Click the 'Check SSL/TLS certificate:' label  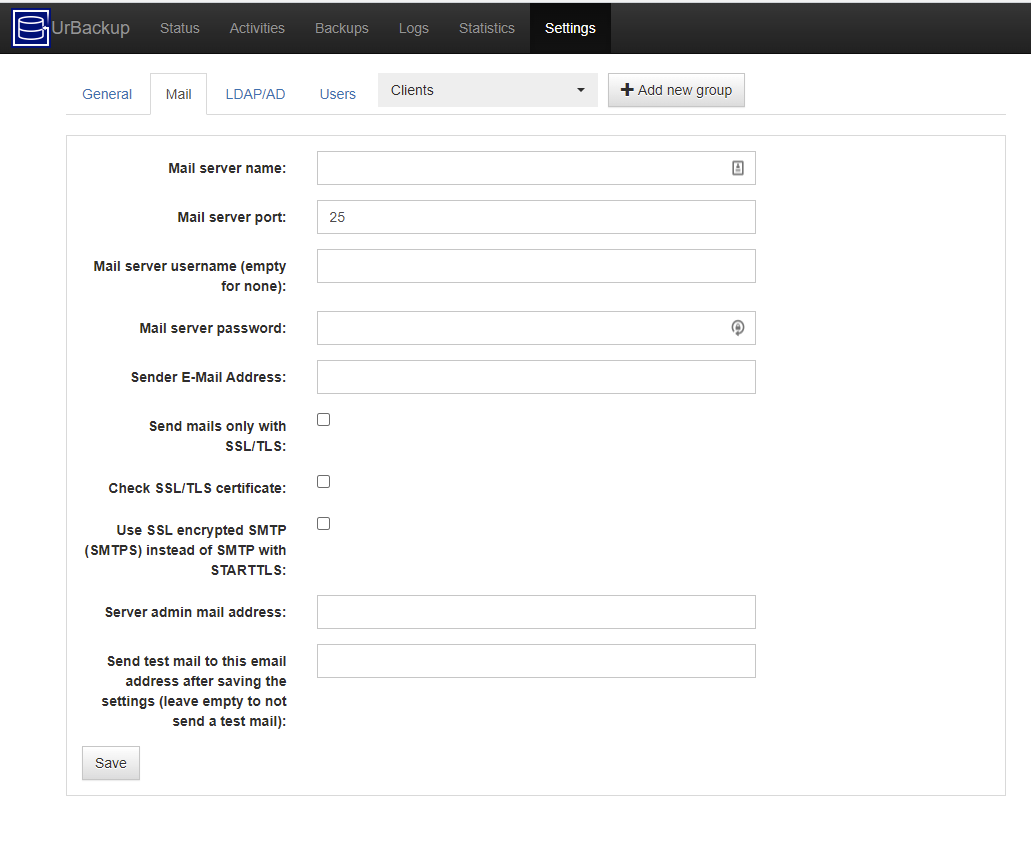(197, 488)
